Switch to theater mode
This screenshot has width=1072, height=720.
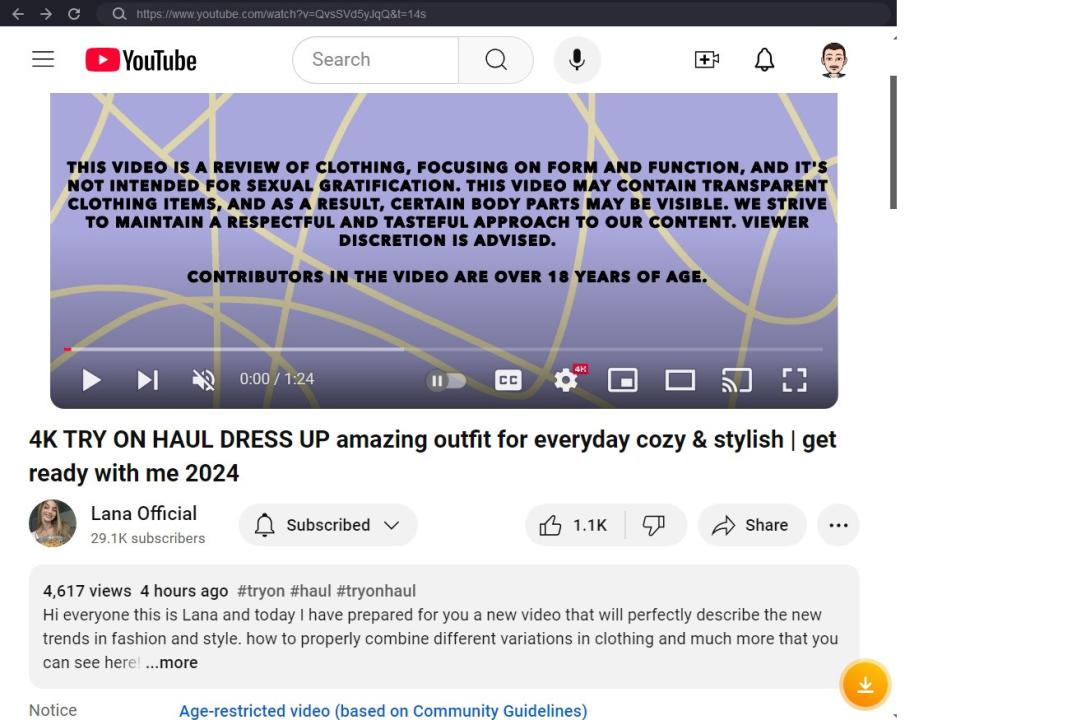coord(680,380)
